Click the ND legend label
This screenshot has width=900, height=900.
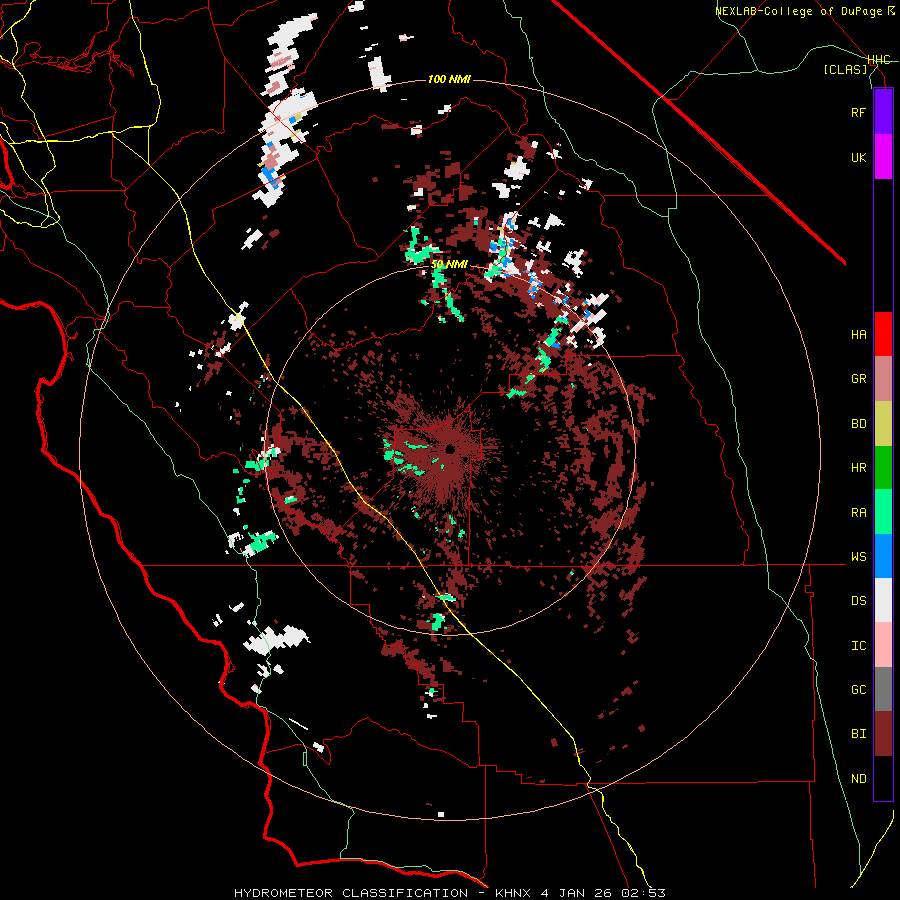pyautogui.click(x=858, y=779)
